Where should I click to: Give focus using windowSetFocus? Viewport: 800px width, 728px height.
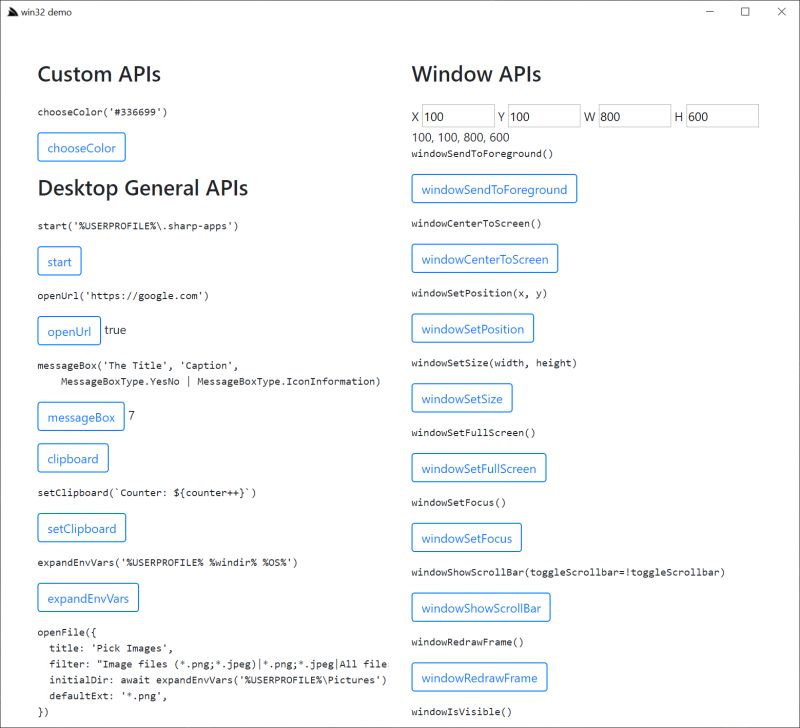[467, 537]
